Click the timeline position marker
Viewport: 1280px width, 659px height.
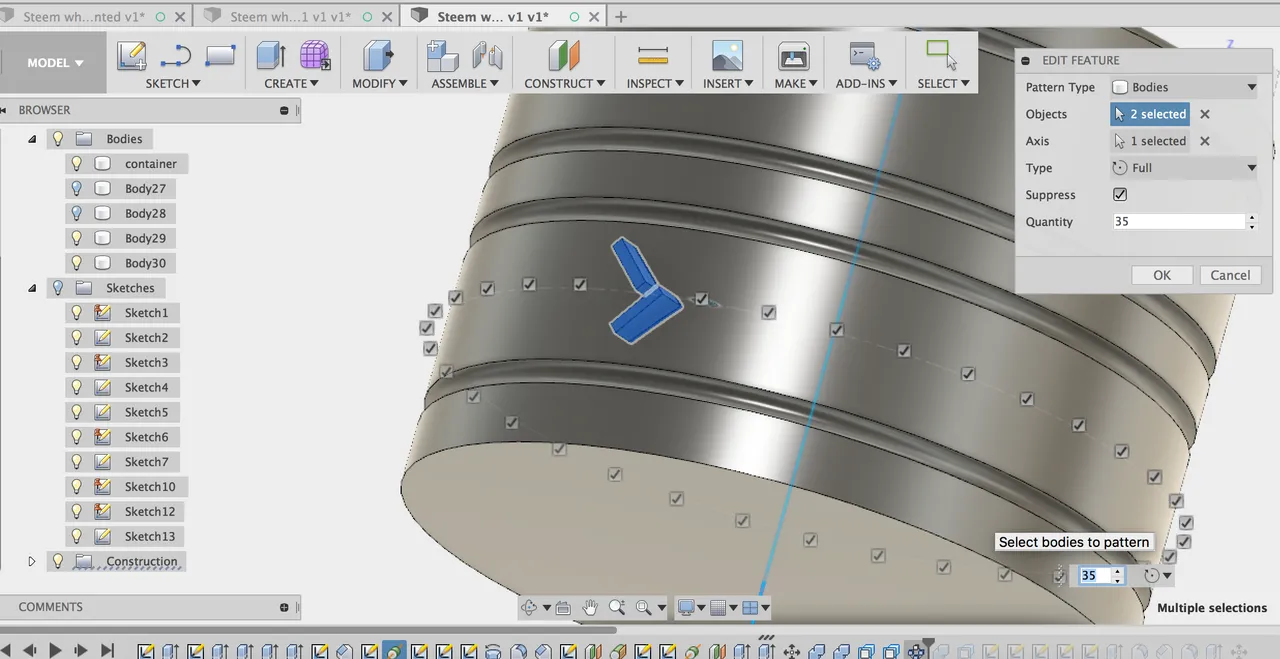click(x=928, y=643)
